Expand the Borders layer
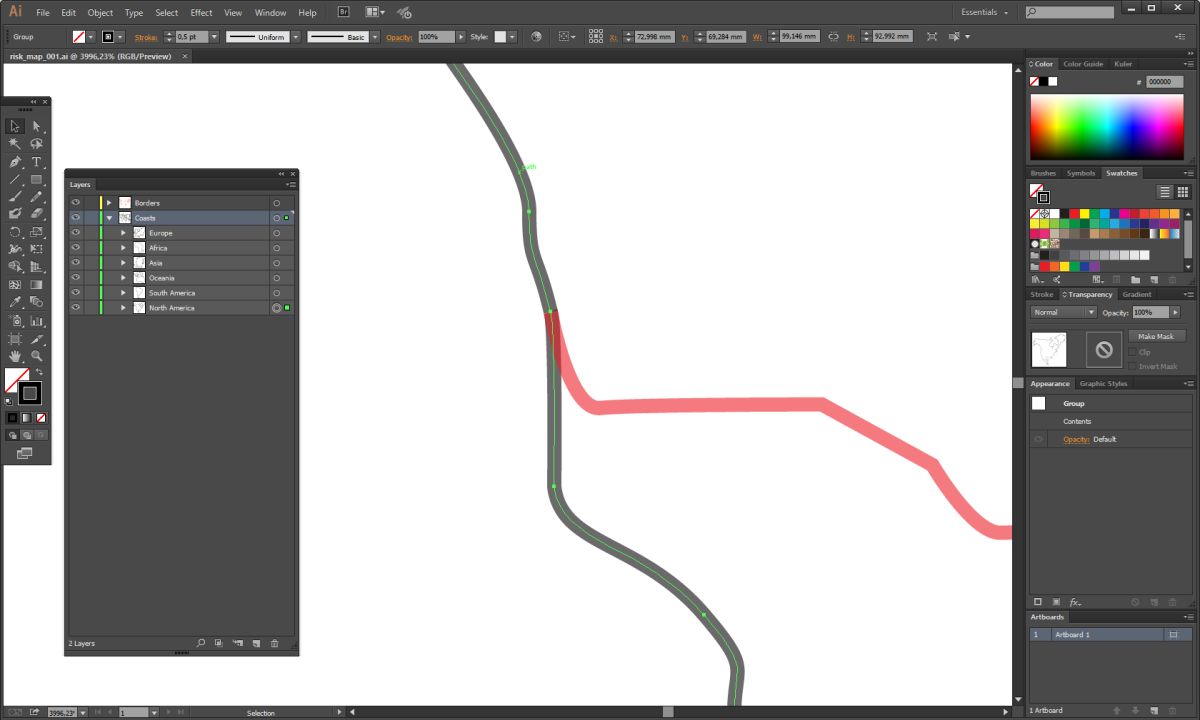 click(x=109, y=203)
